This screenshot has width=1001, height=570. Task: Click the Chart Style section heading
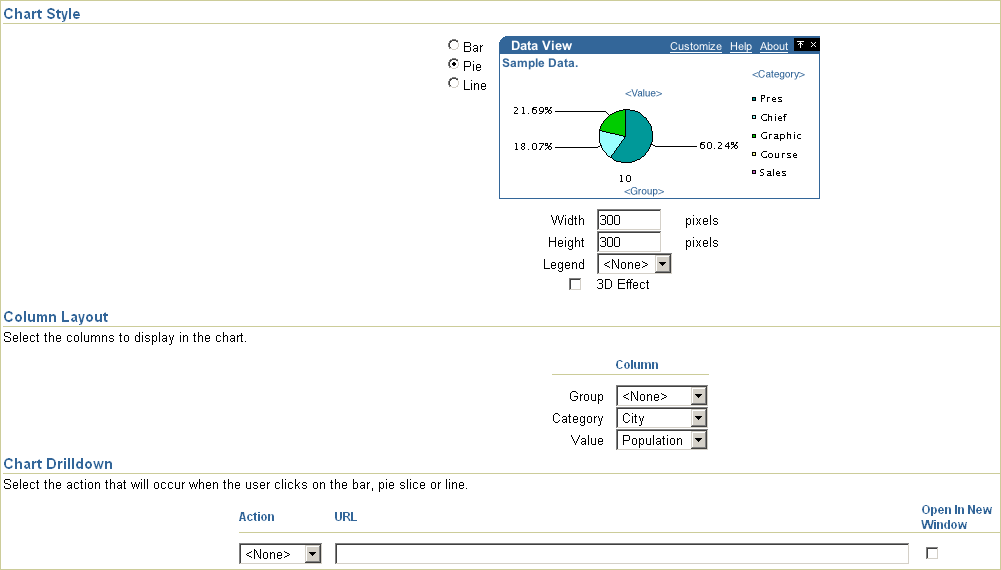[x=42, y=14]
